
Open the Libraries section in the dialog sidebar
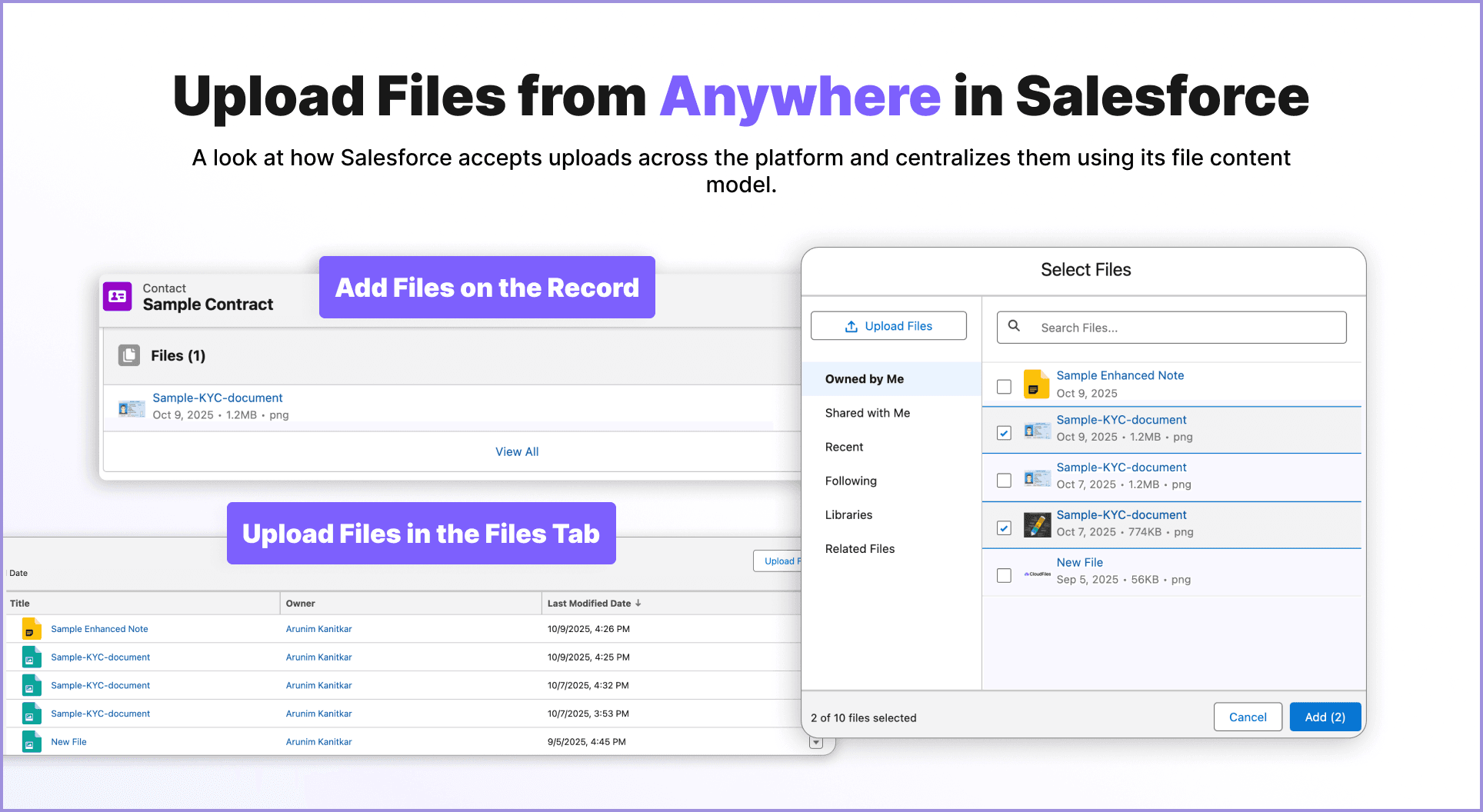(x=848, y=514)
